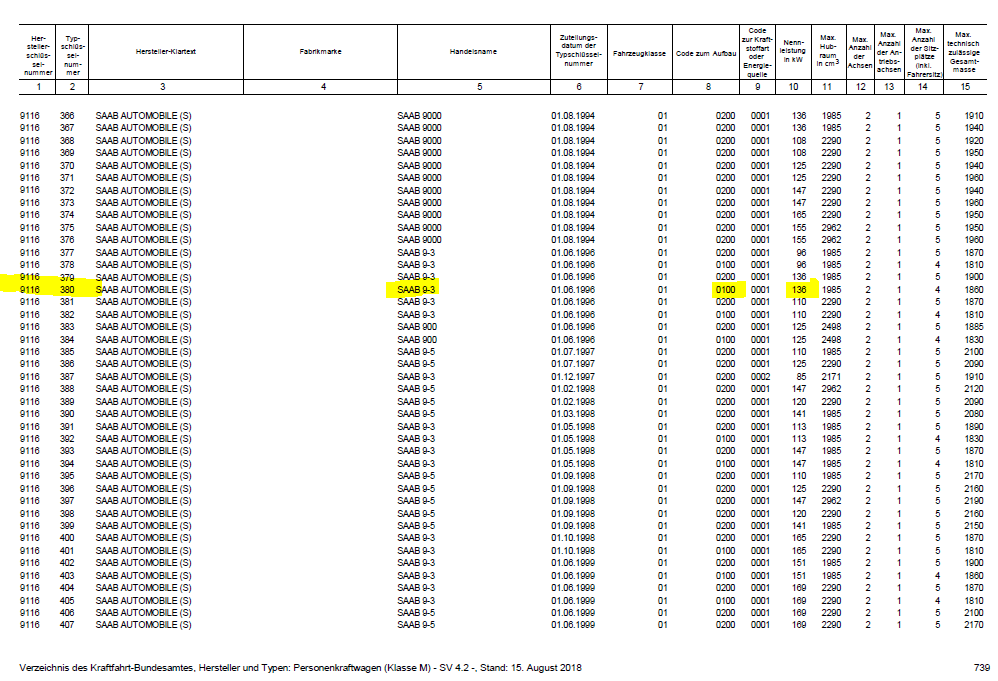The width and height of the screenshot is (998, 681).
Task: Click total mass value 2080
Action: tap(974, 414)
